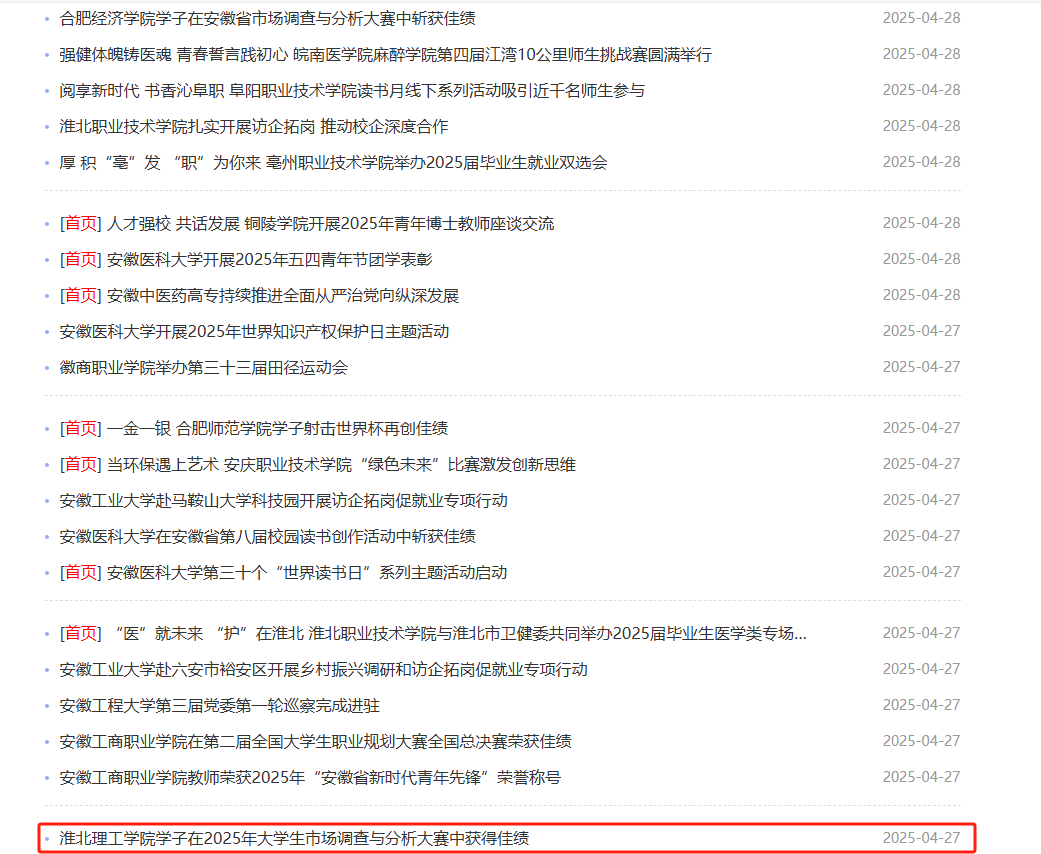Viewport: 1041px width, 854px height.
Task: Open 合肥经济学院市场调查与分析大赛 article
Action: tap(267, 18)
